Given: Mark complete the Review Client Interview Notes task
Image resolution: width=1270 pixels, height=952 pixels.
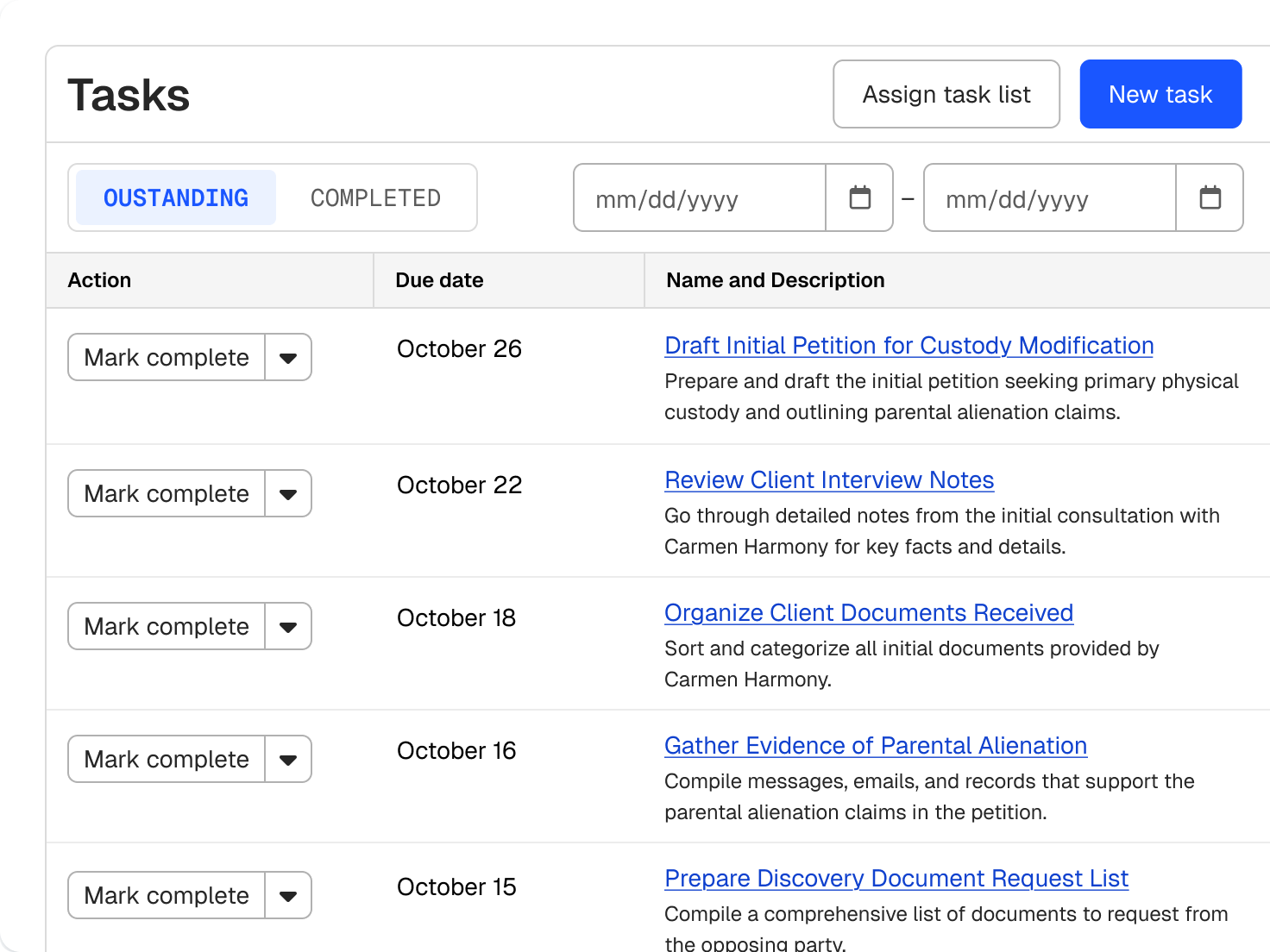Looking at the screenshot, I should click(x=167, y=493).
